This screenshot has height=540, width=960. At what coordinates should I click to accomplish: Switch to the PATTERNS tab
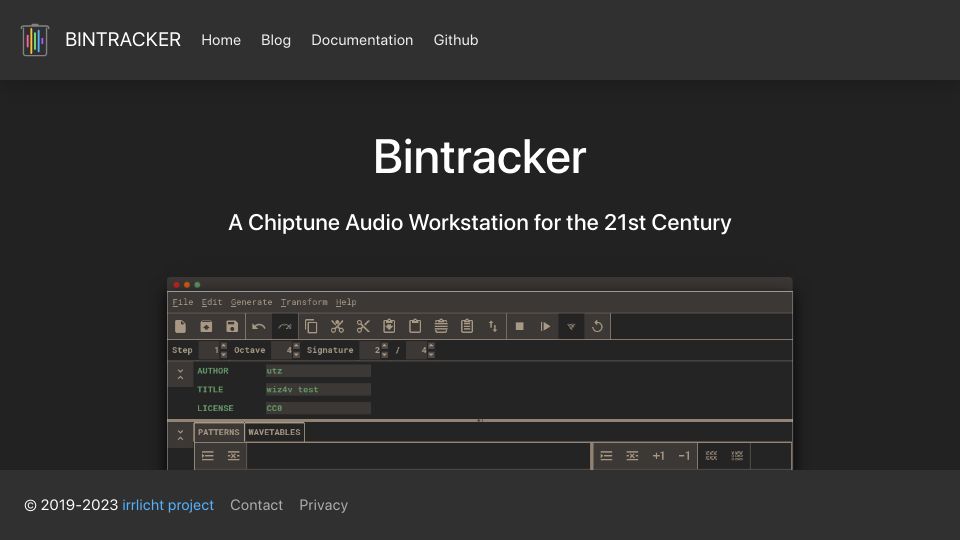(x=219, y=432)
